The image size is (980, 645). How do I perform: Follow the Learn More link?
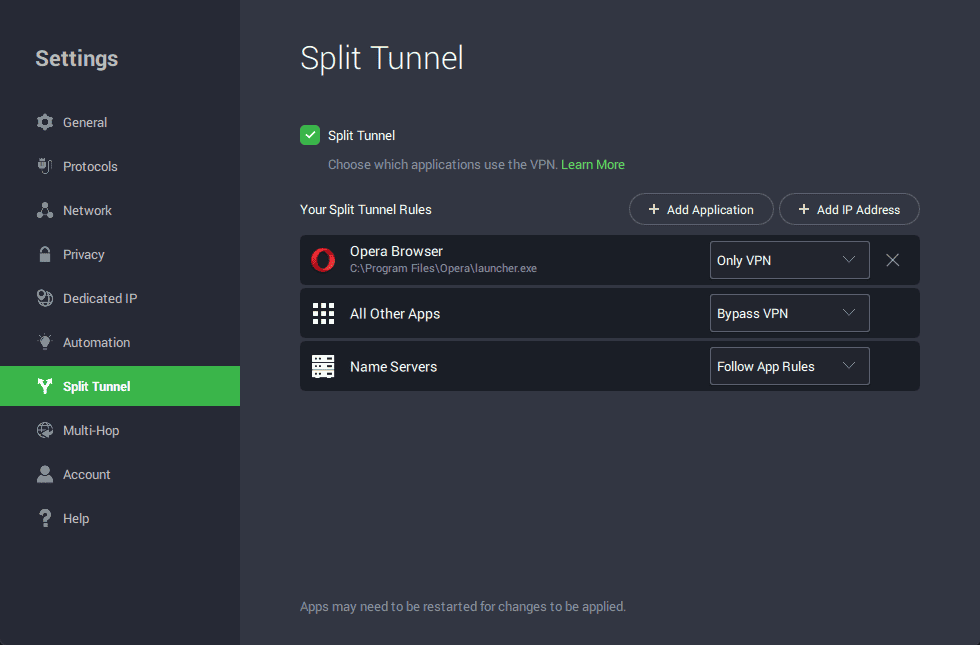[x=592, y=164]
